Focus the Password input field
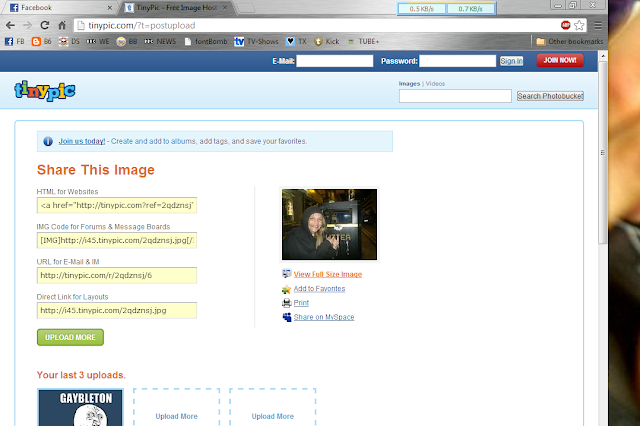This screenshot has height=426, width=640. tap(458, 61)
